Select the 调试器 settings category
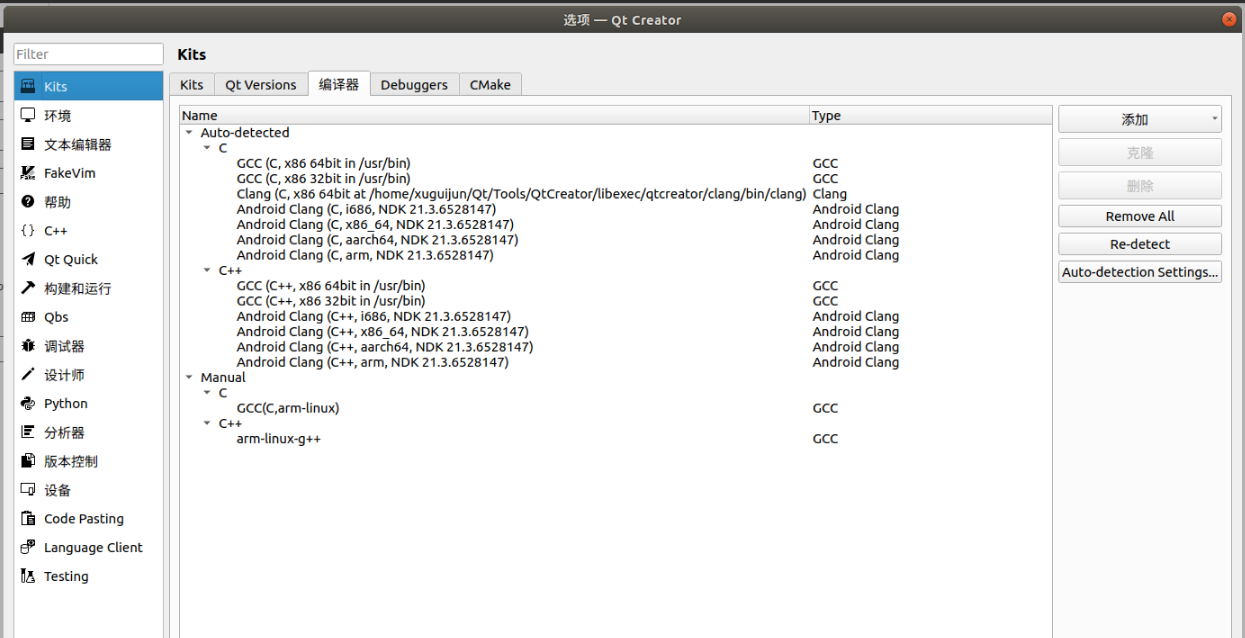 pos(64,345)
